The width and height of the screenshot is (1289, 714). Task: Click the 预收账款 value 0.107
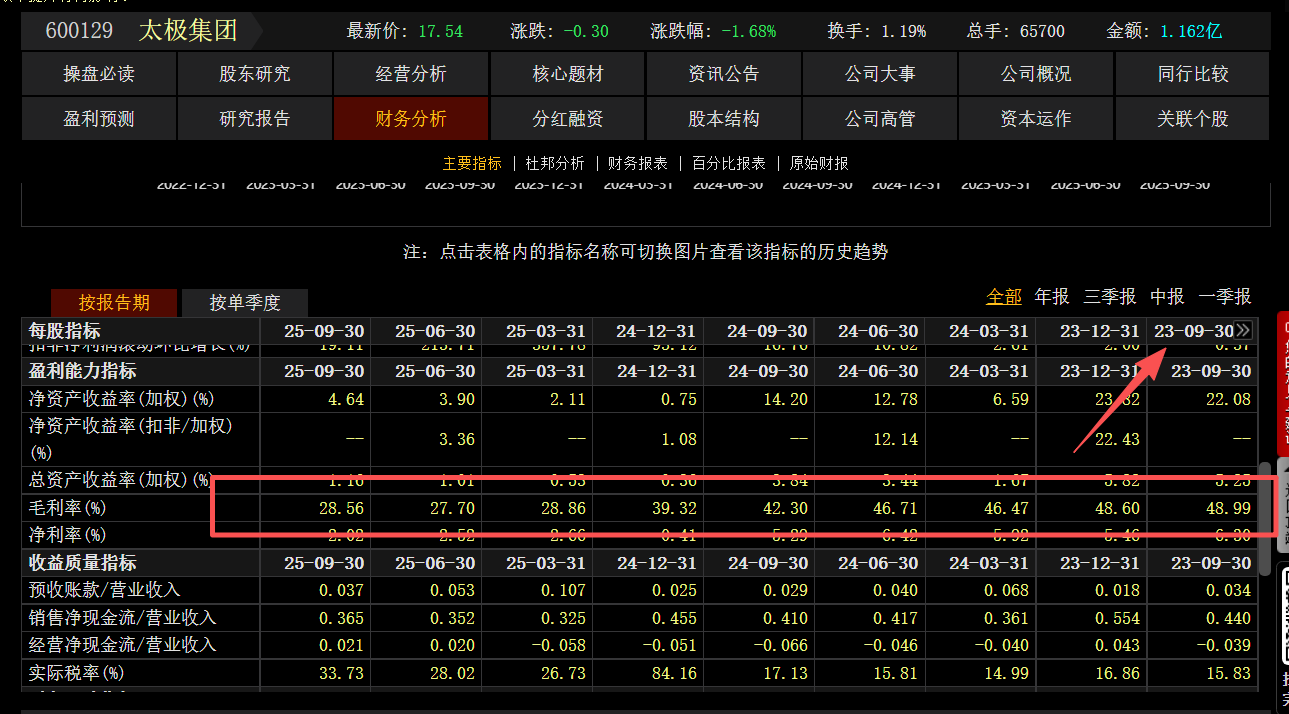click(x=563, y=590)
